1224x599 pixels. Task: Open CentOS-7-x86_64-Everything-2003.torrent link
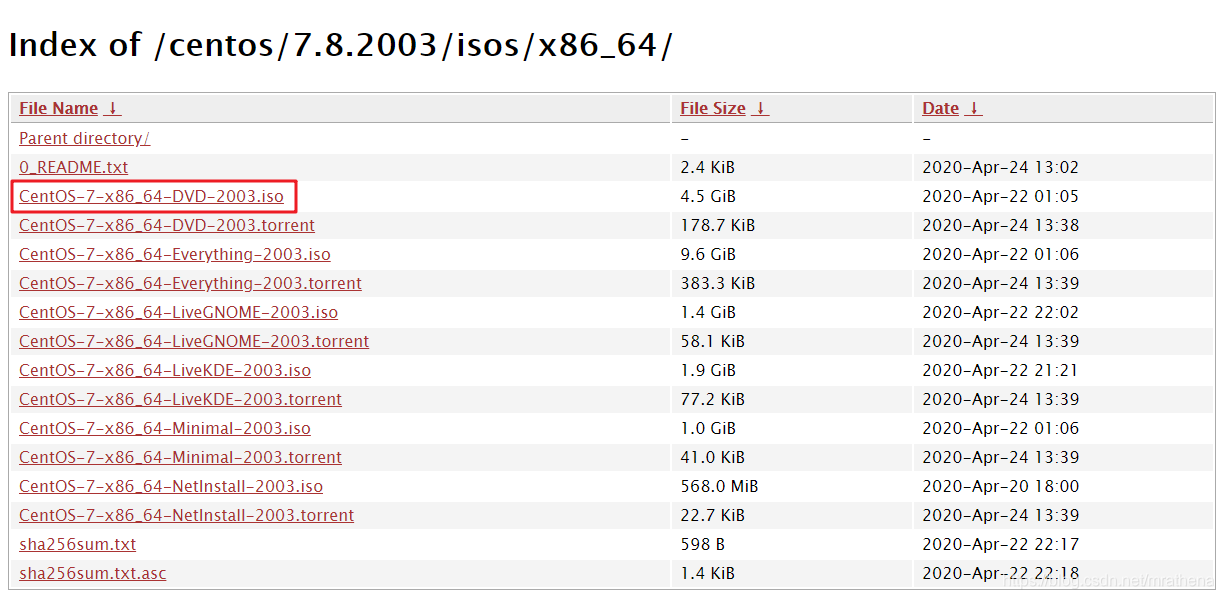click(190, 283)
